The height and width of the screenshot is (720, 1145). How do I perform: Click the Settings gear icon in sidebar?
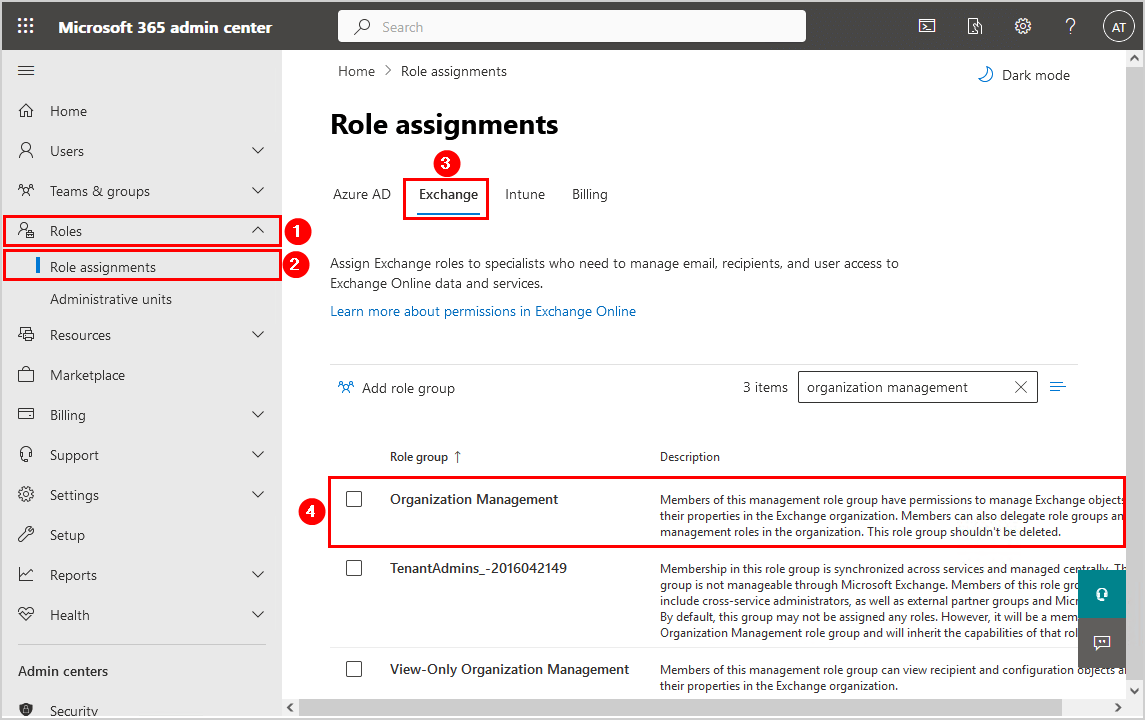[x=26, y=494]
